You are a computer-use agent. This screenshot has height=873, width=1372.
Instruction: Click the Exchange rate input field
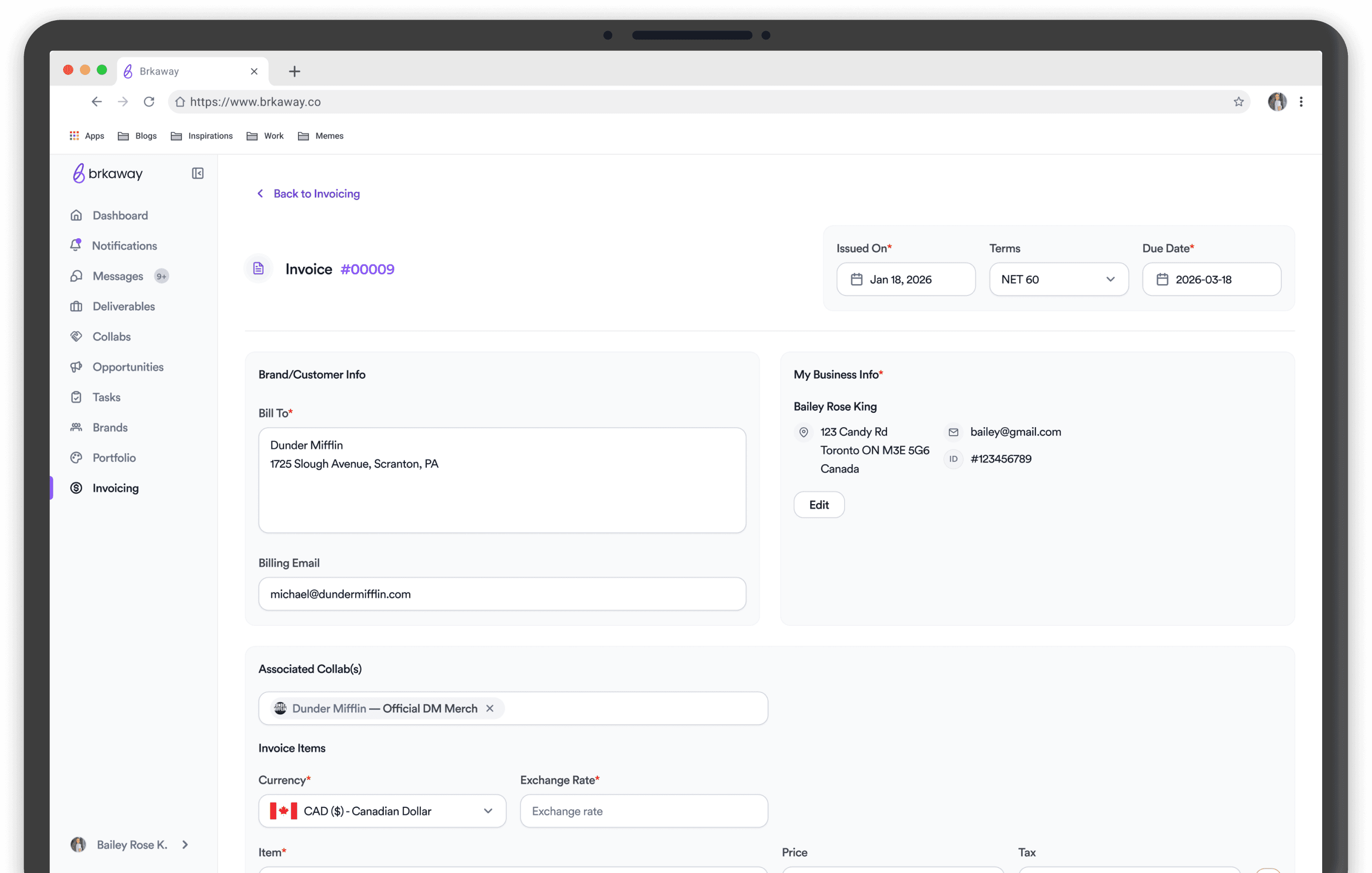(x=643, y=811)
